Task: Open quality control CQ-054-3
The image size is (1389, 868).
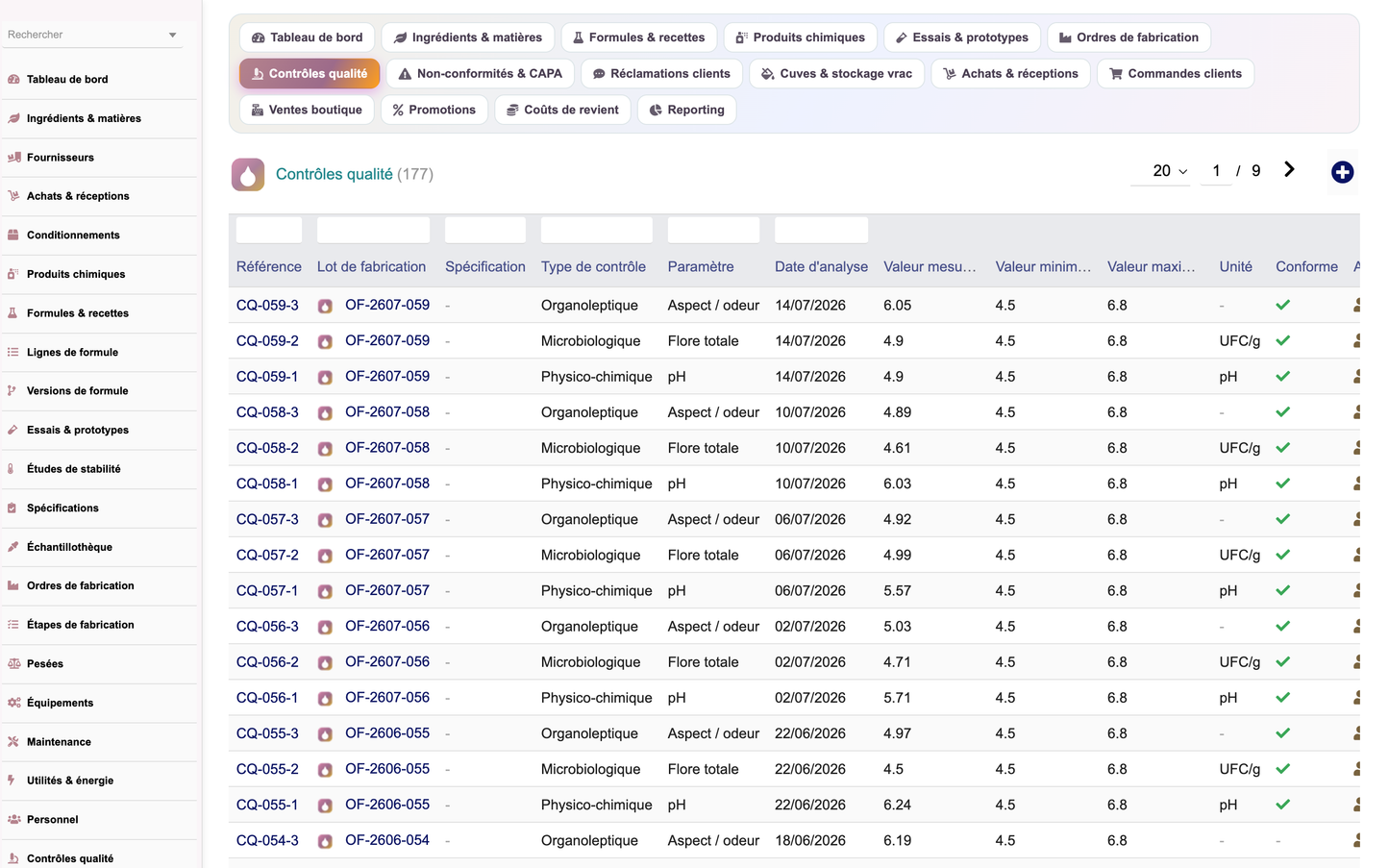Action: click(267, 840)
